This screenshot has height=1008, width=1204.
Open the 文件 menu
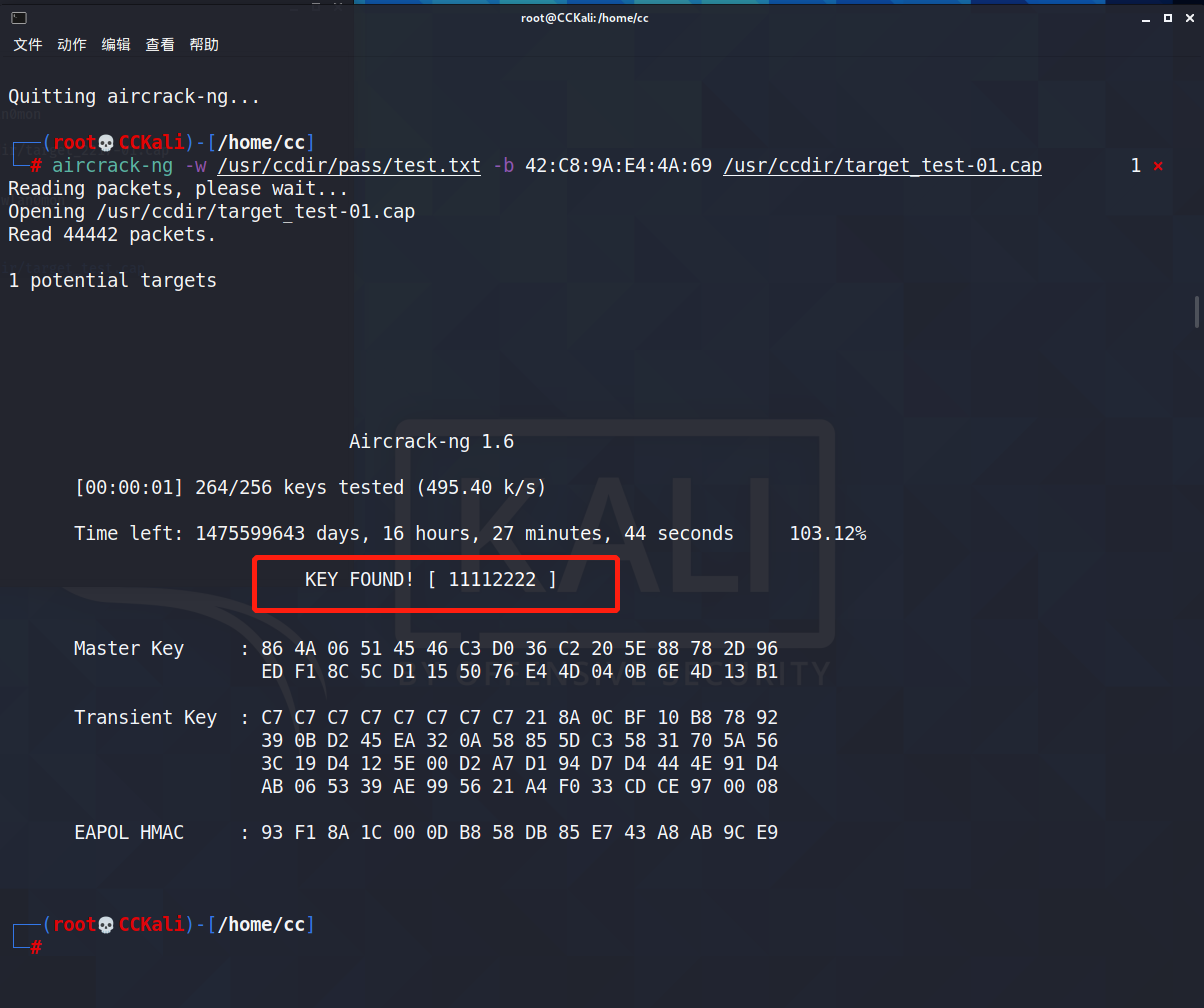[x=28, y=45]
